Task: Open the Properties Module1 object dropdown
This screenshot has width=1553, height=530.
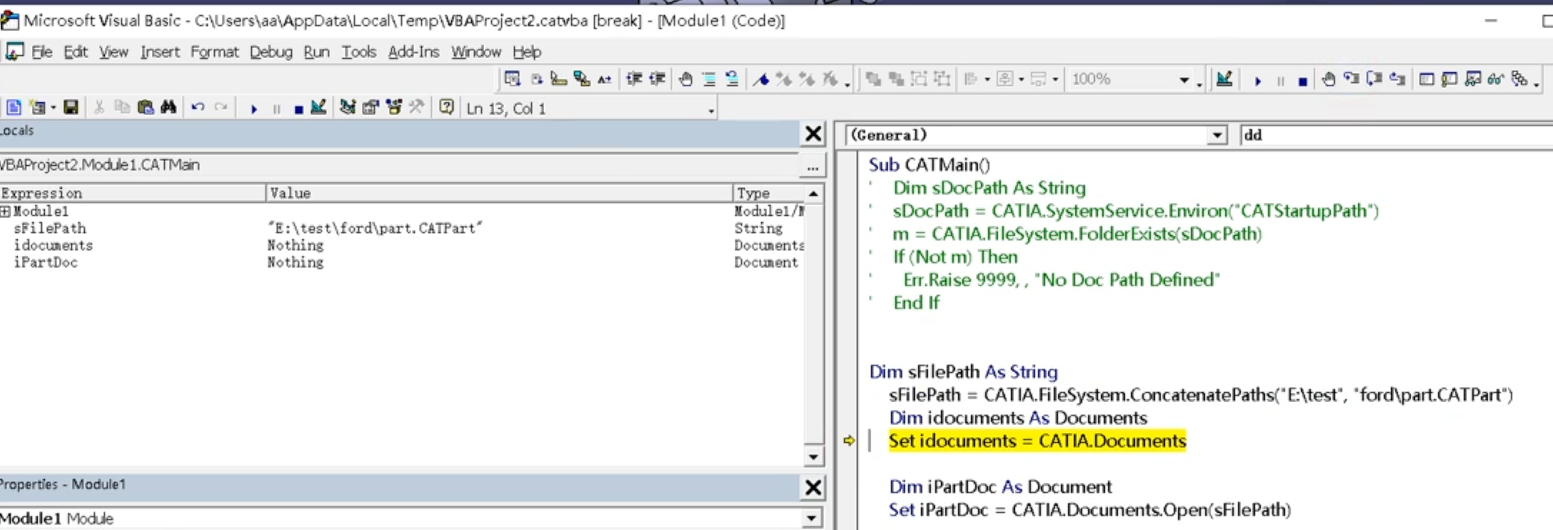Action: (x=811, y=519)
